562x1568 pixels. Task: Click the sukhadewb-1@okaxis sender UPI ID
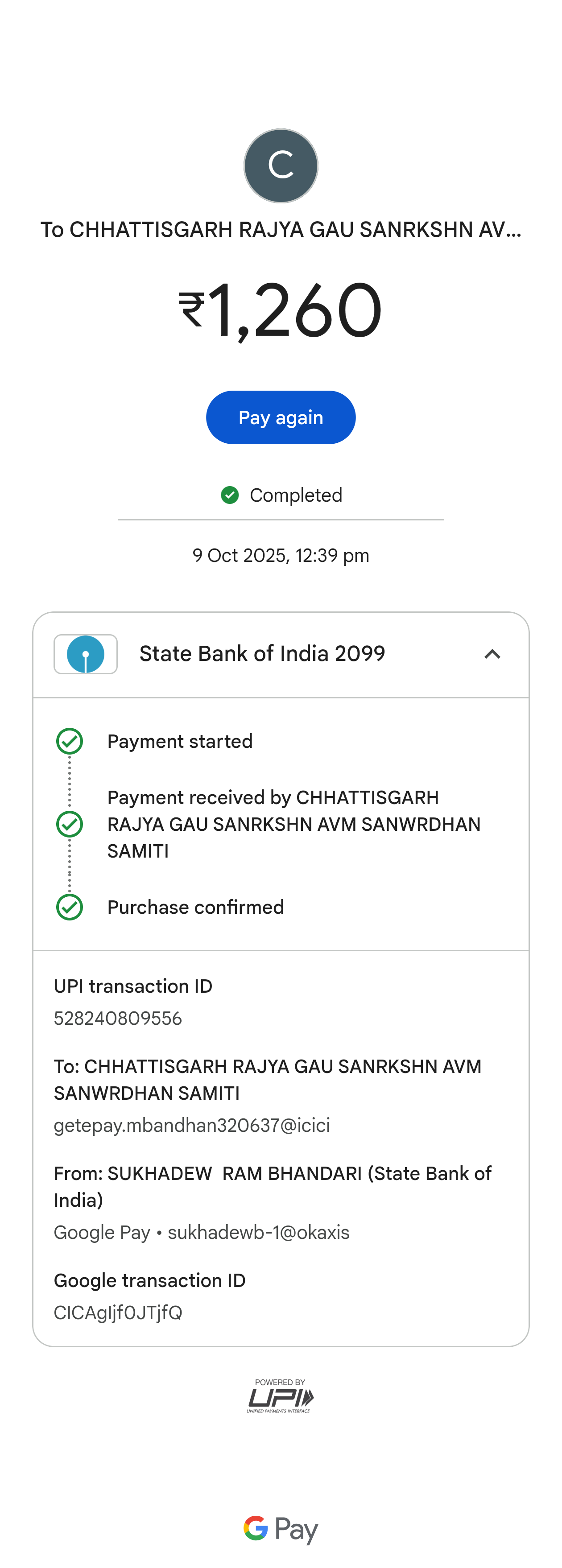[x=258, y=1233]
